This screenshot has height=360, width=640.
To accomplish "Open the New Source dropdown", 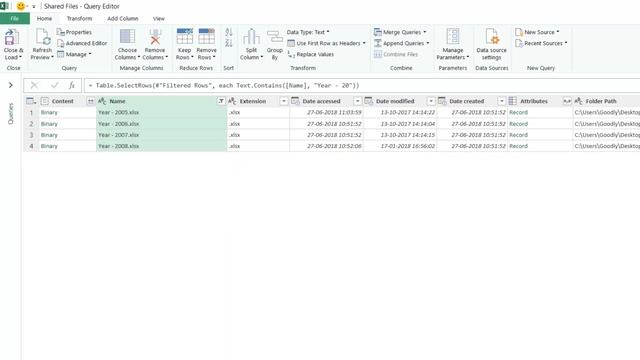I will point(537,32).
